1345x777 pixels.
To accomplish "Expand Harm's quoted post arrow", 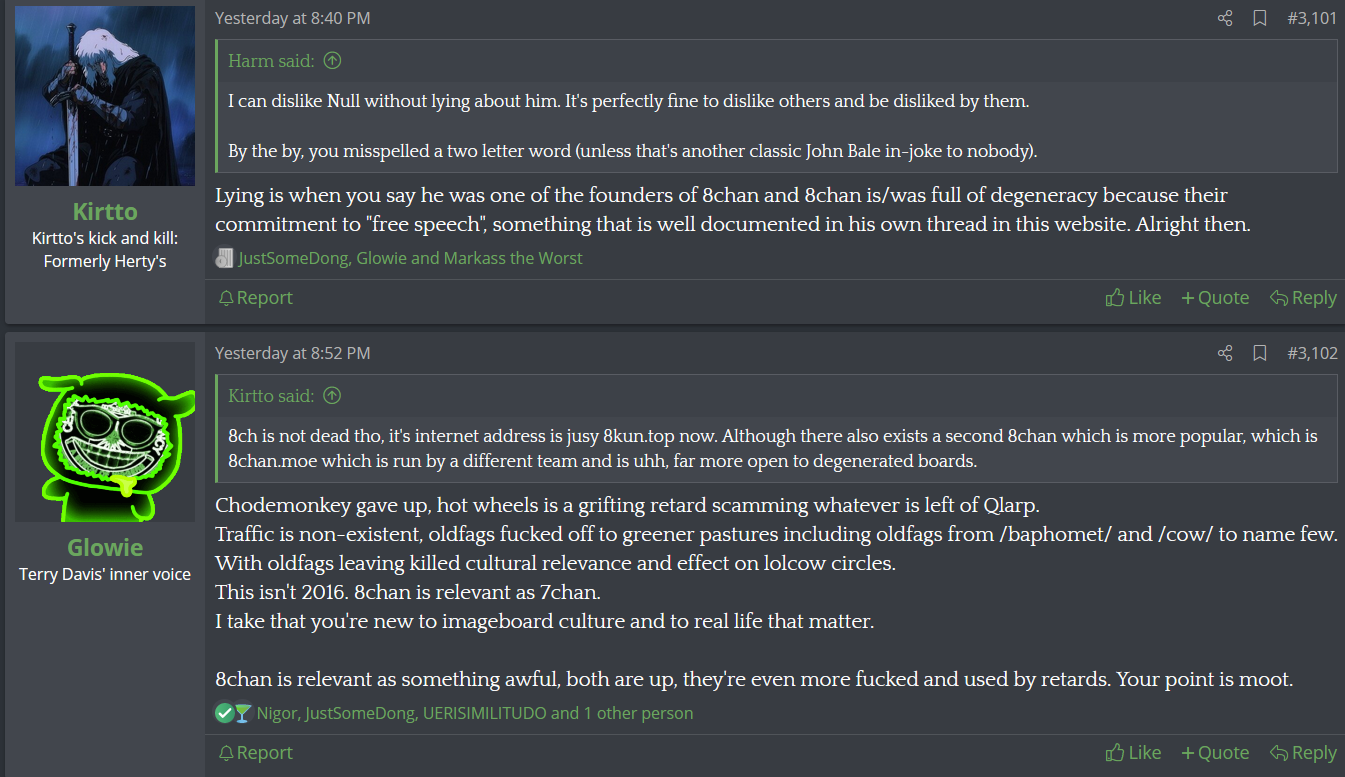I will click(333, 61).
